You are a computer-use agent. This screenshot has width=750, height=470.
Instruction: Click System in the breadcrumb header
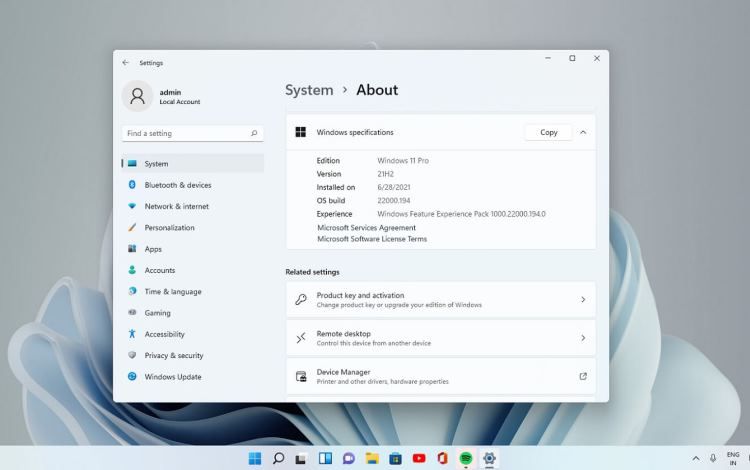[309, 90]
